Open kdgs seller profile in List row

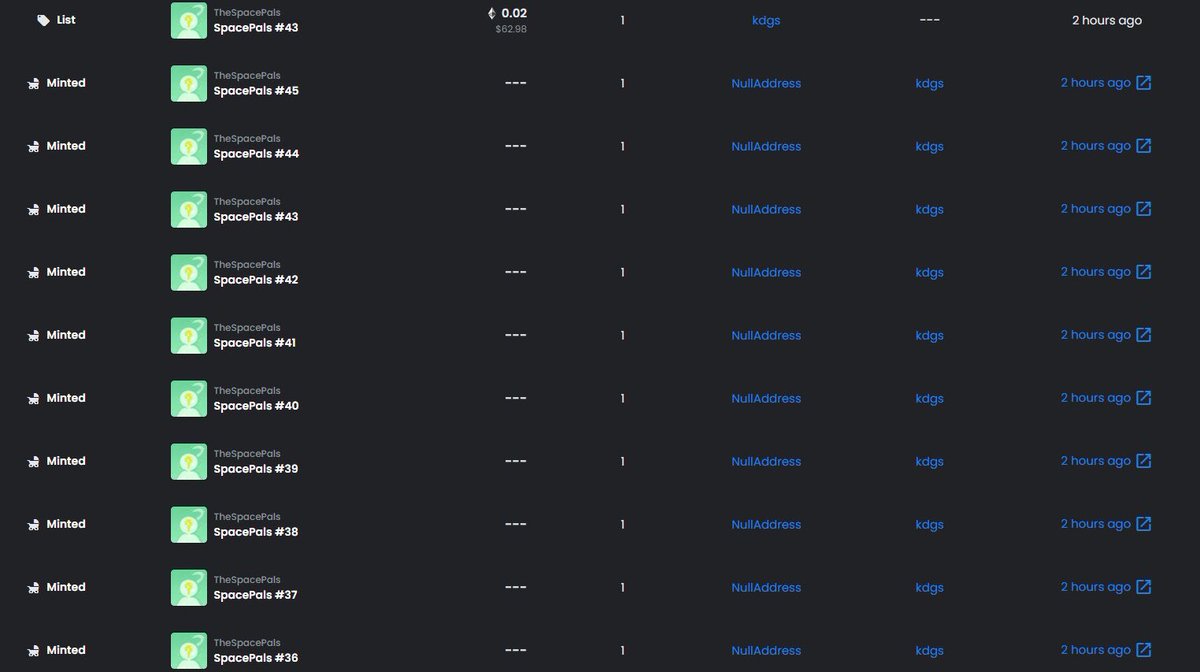[766, 20]
